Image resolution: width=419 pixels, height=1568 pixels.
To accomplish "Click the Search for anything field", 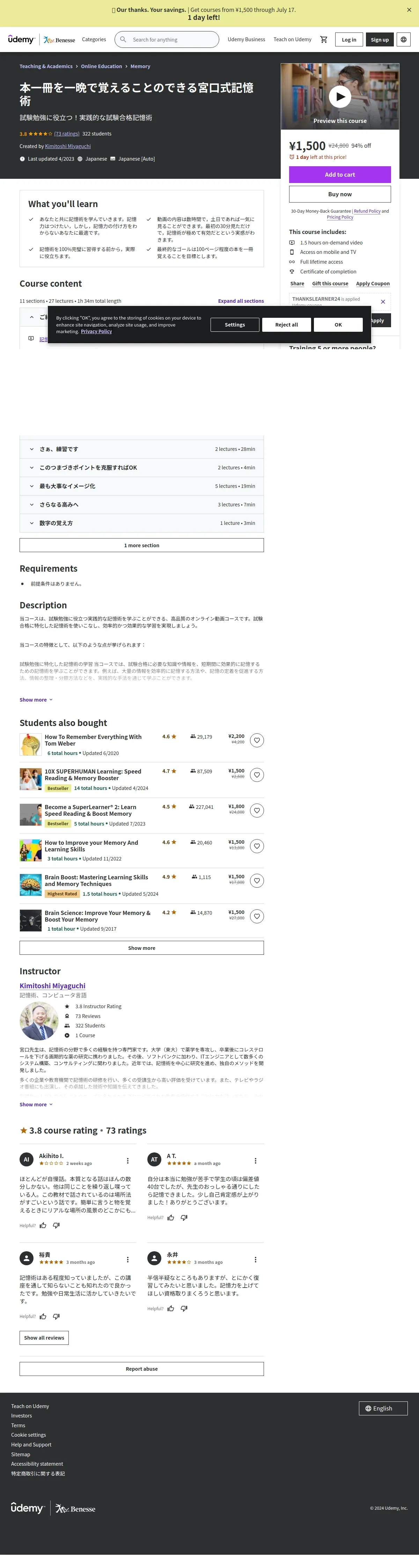I will [167, 39].
